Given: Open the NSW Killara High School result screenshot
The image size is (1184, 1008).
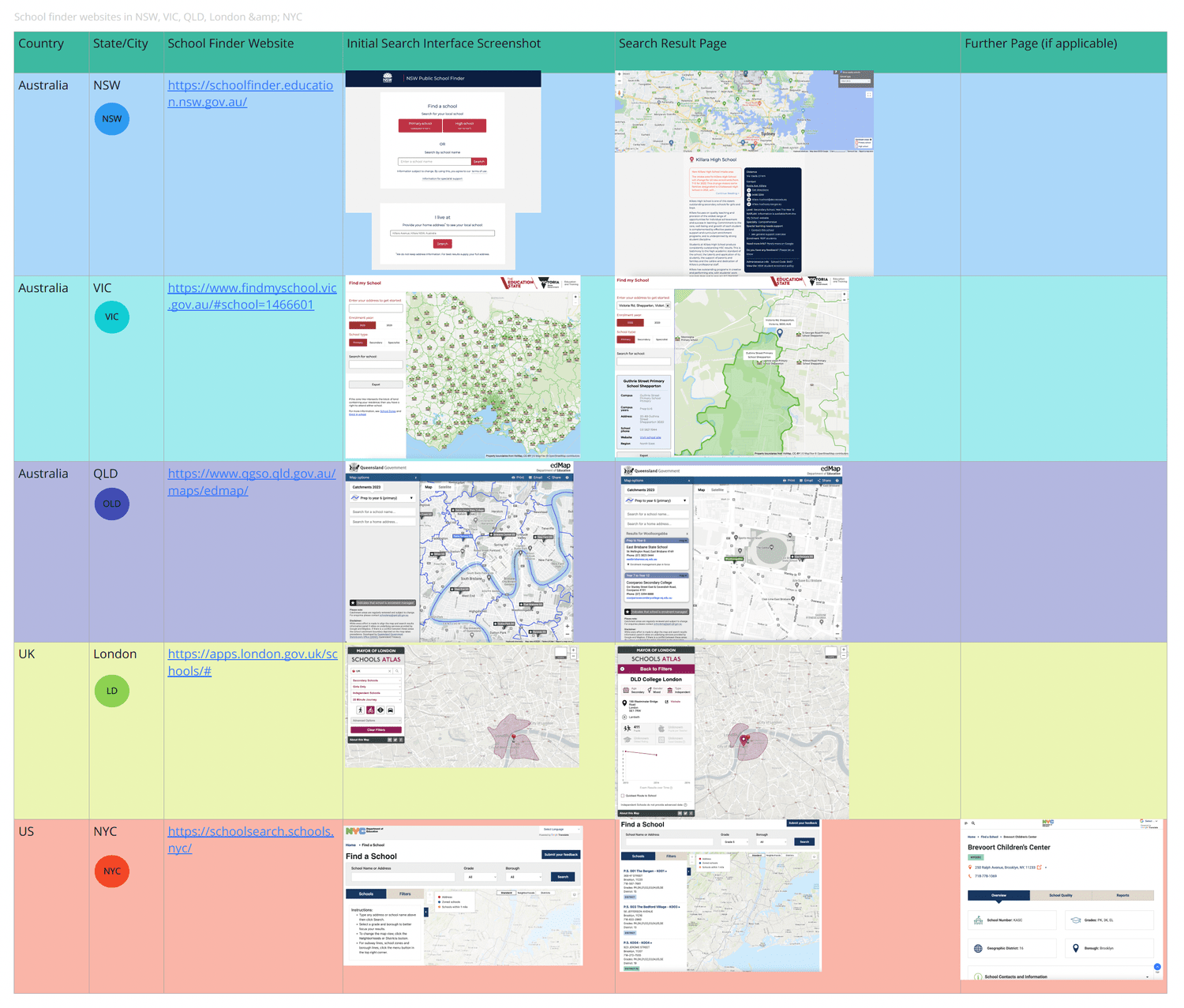Looking at the screenshot, I should (x=744, y=173).
